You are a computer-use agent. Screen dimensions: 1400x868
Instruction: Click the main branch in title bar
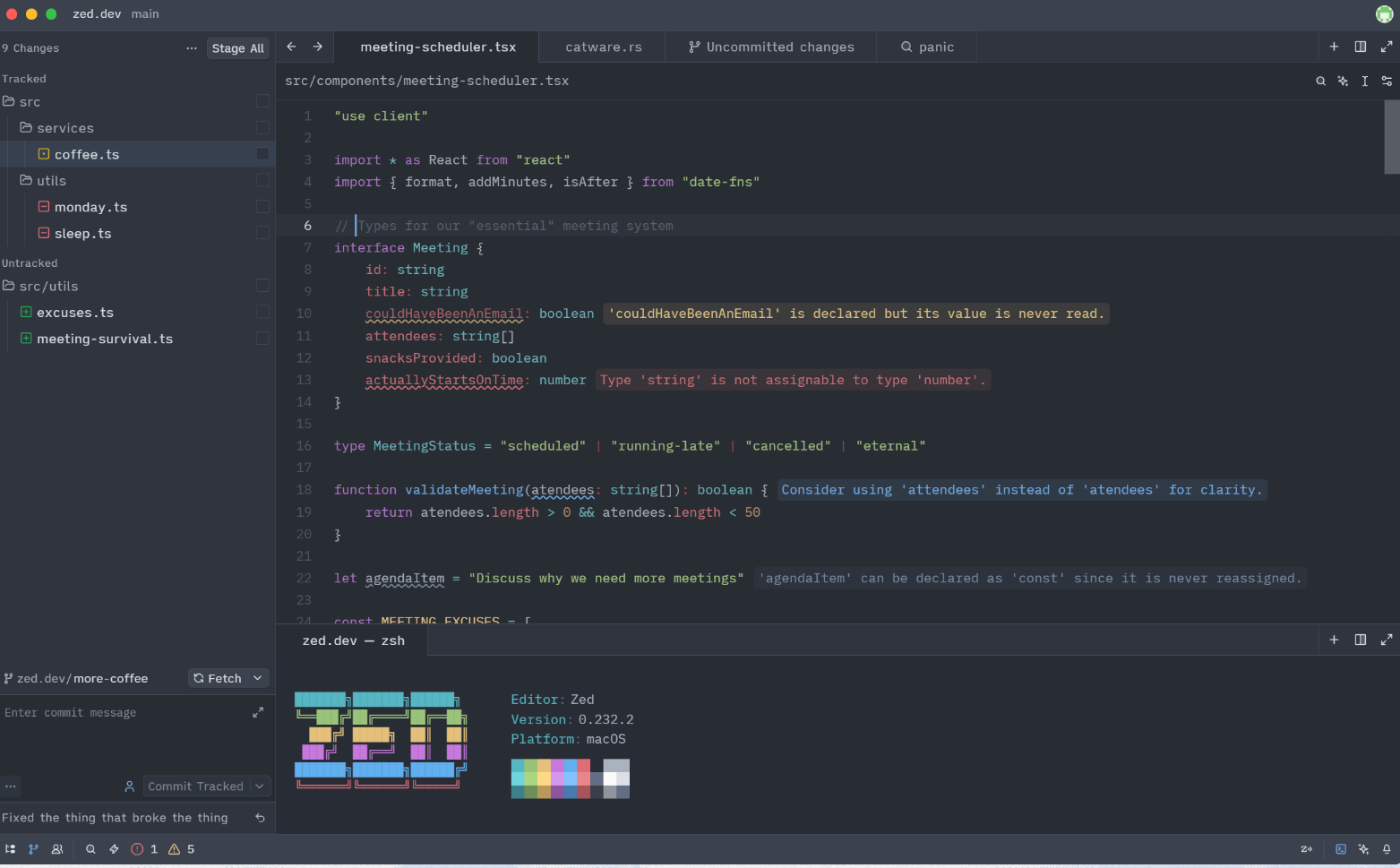145,13
